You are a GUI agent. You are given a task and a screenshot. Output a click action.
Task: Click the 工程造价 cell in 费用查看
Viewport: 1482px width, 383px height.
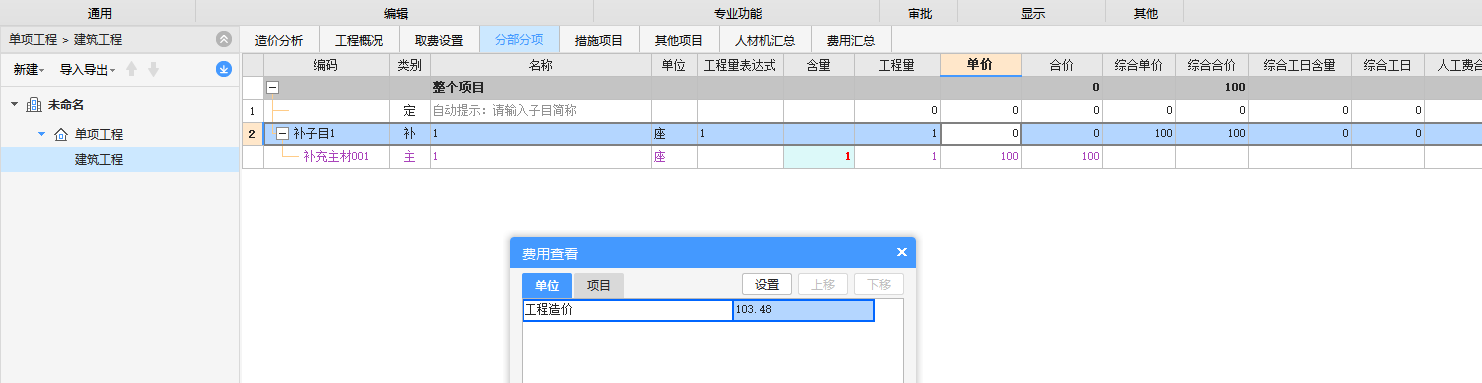pos(628,310)
